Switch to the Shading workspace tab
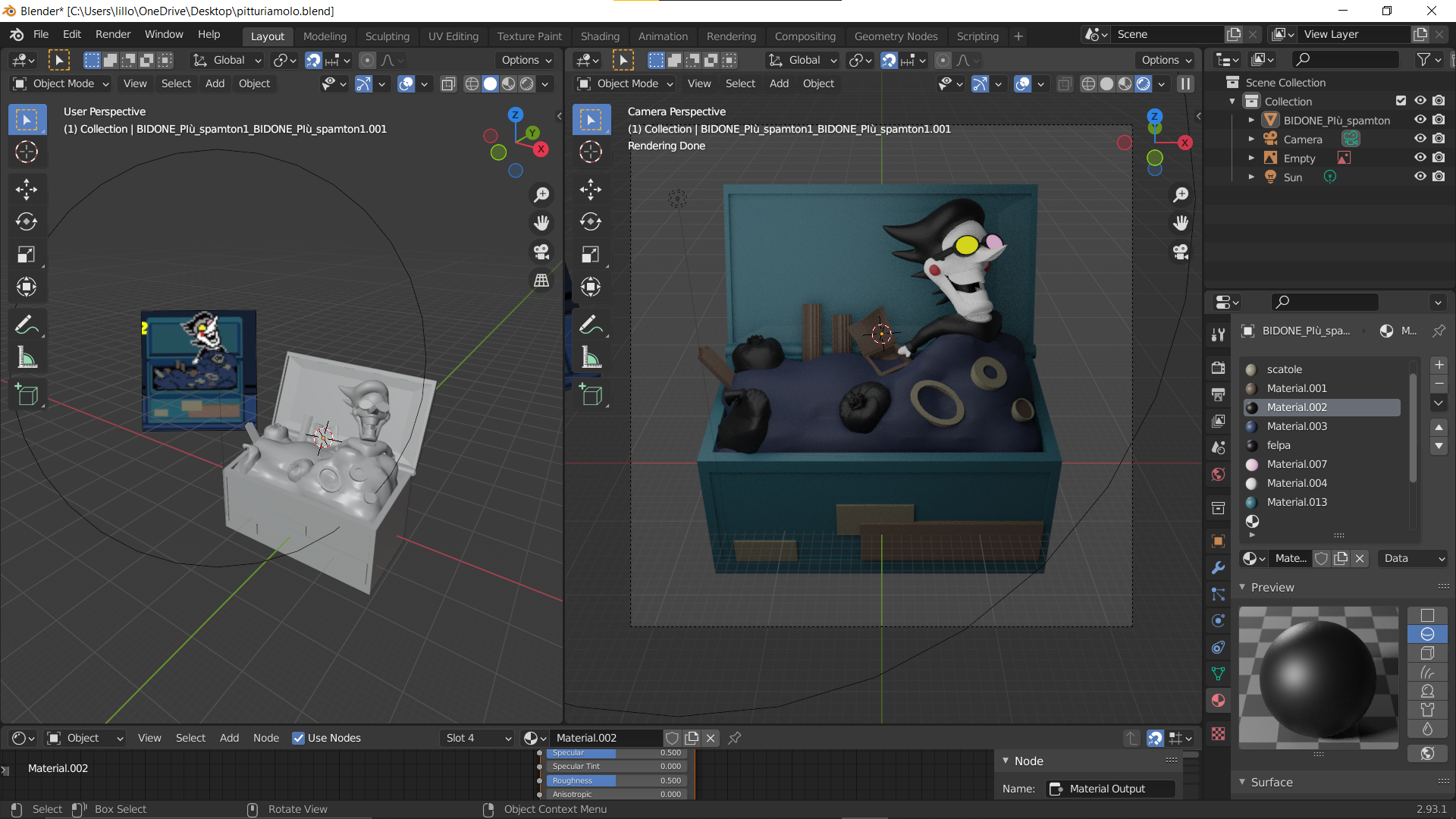Image resolution: width=1456 pixels, height=819 pixels. [x=600, y=36]
